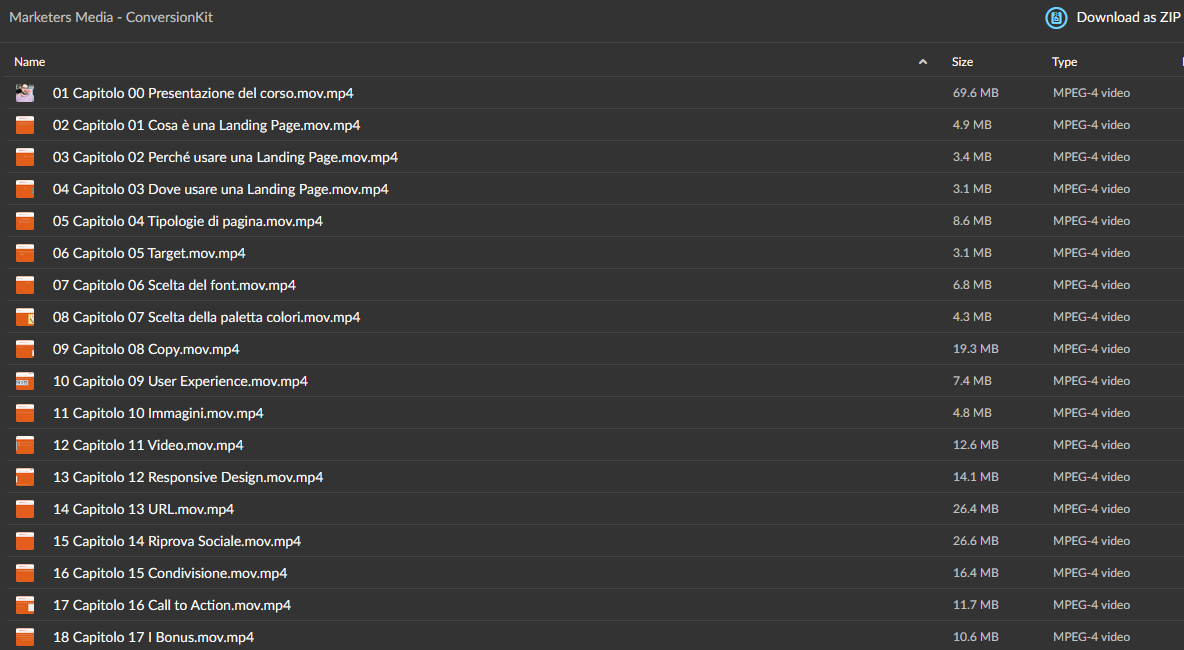
Task: Click file icon for 17 Call to Action
Action: click(25, 605)
